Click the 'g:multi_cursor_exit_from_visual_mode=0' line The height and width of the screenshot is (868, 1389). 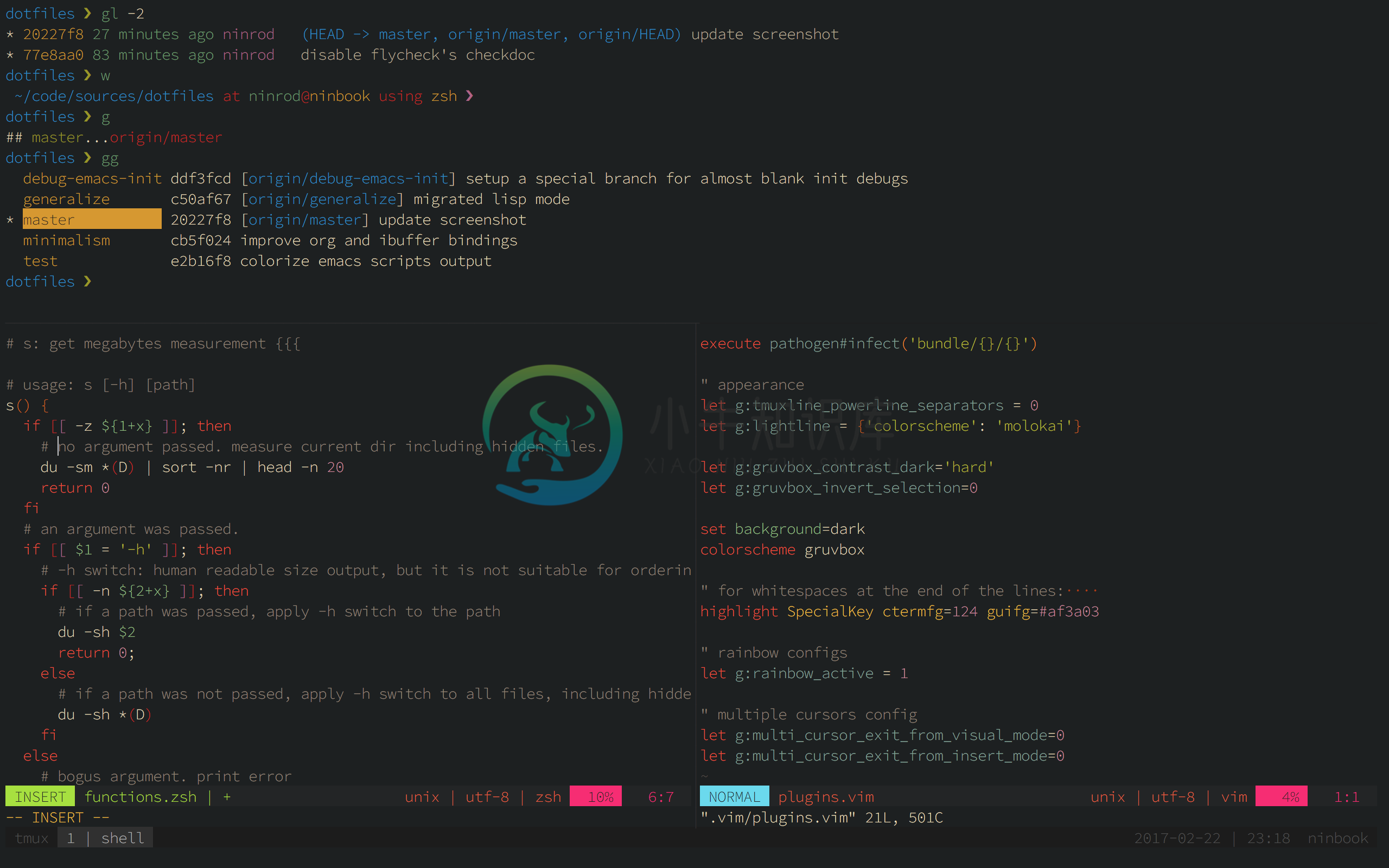[x=882, y=736]
